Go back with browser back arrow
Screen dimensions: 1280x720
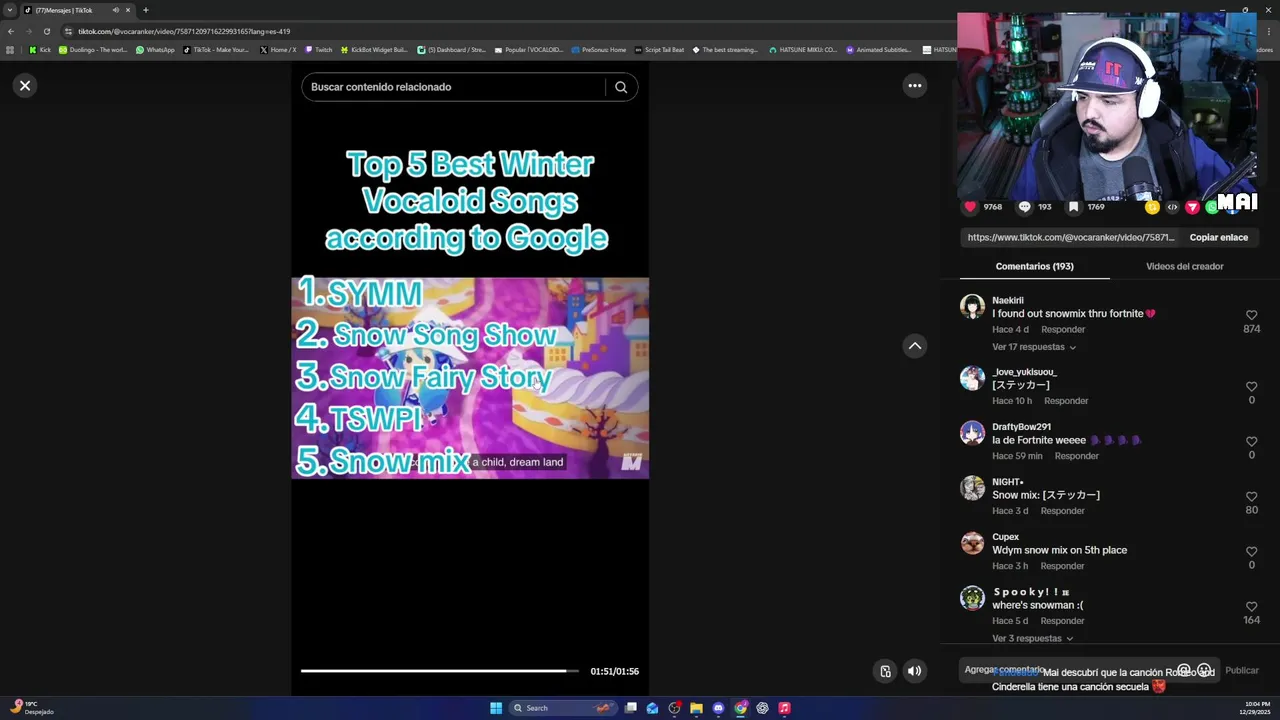(x=11, y=31)
